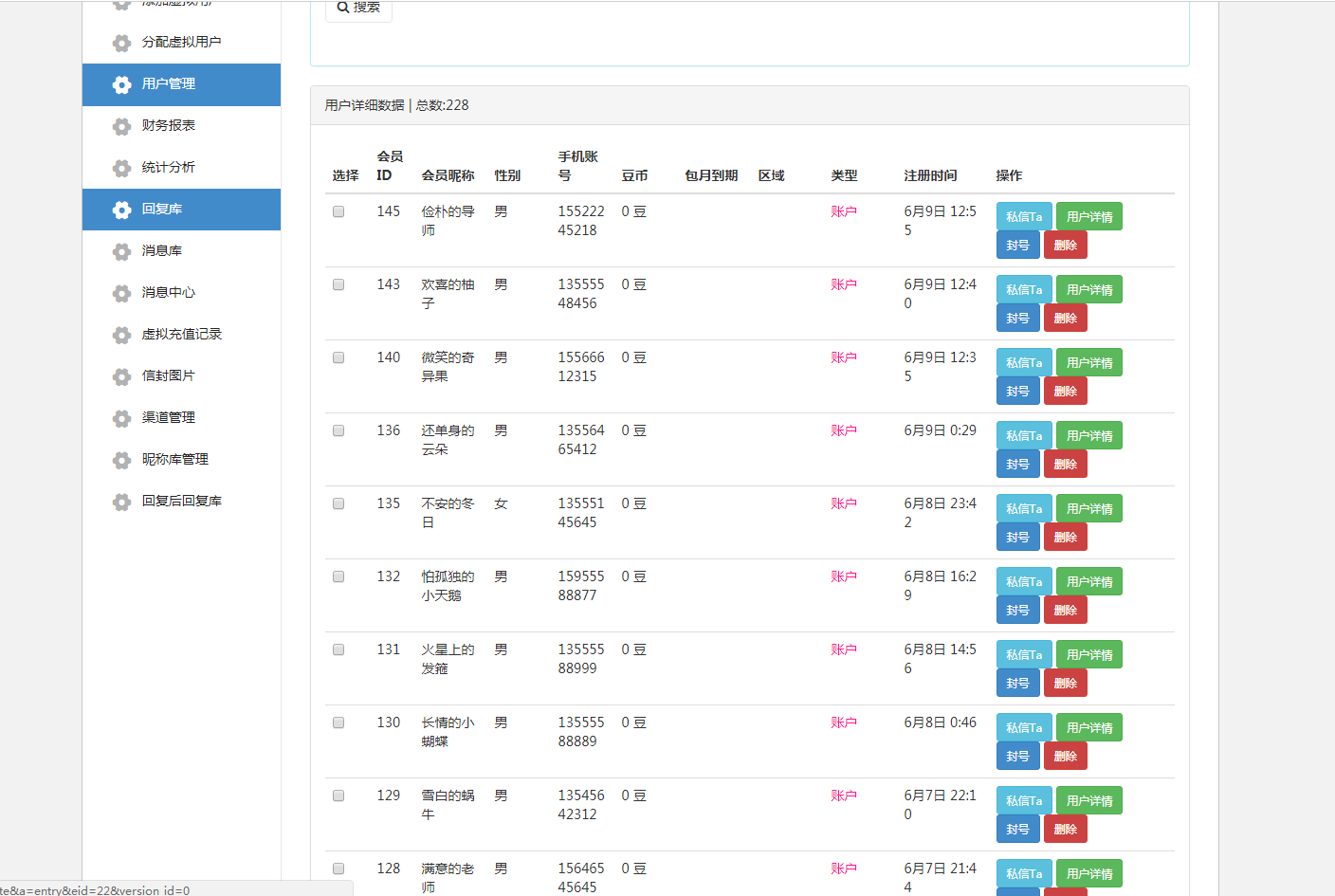Click the gear icon beside 统计分析
Screen dimensions: 1335x896
coord(121,168)
